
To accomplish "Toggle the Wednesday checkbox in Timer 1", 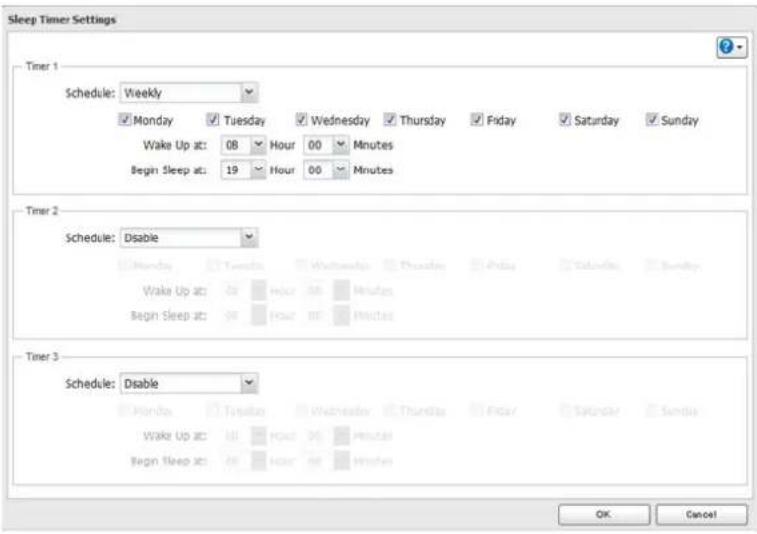I will pos(301,119).
